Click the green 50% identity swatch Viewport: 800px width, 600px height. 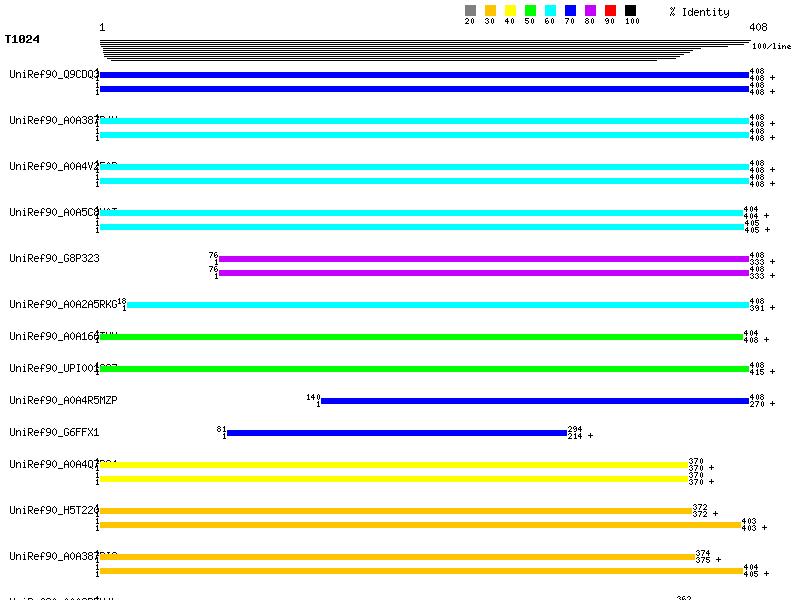click(x=530, y=11)
